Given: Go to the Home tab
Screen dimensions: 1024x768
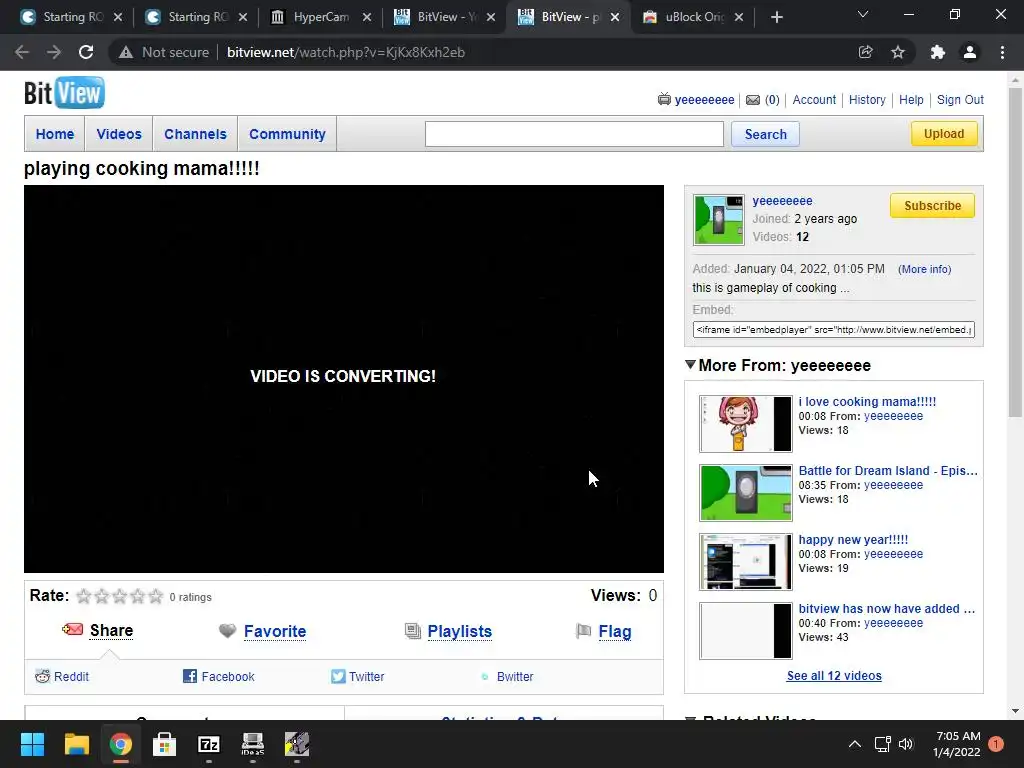Looking at the screenshot, I should [x=55, y=134].
